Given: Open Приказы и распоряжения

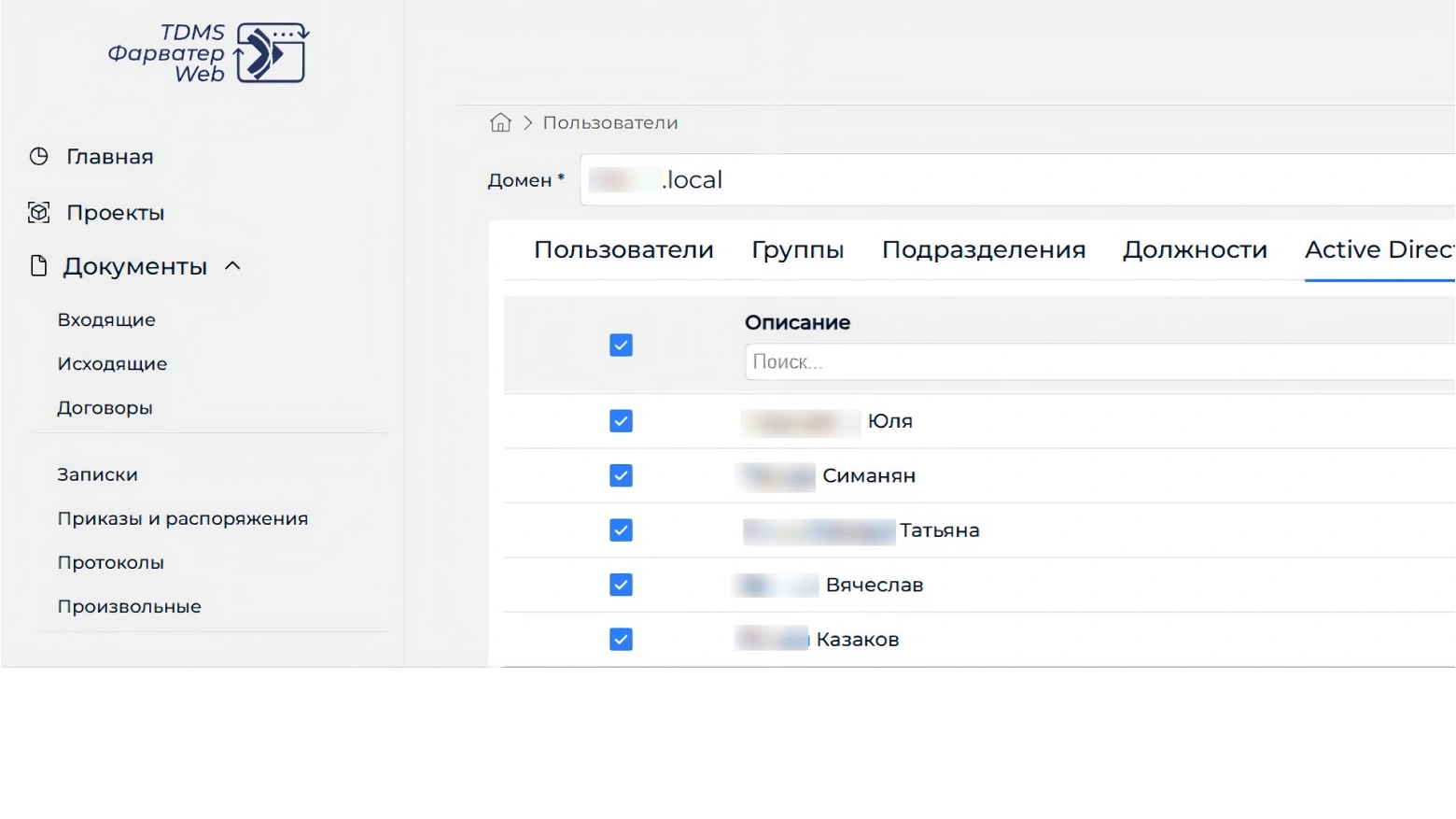Looking at the screenshot, I should [183, 518].
